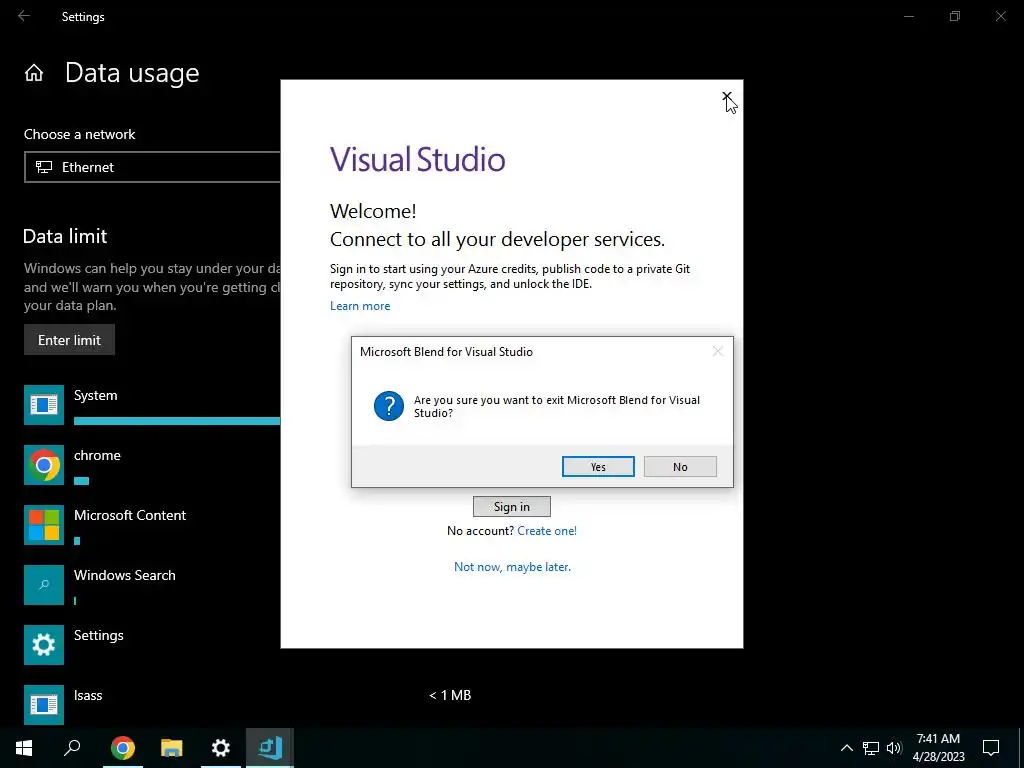Click the Sign in button

pos(511,506)
